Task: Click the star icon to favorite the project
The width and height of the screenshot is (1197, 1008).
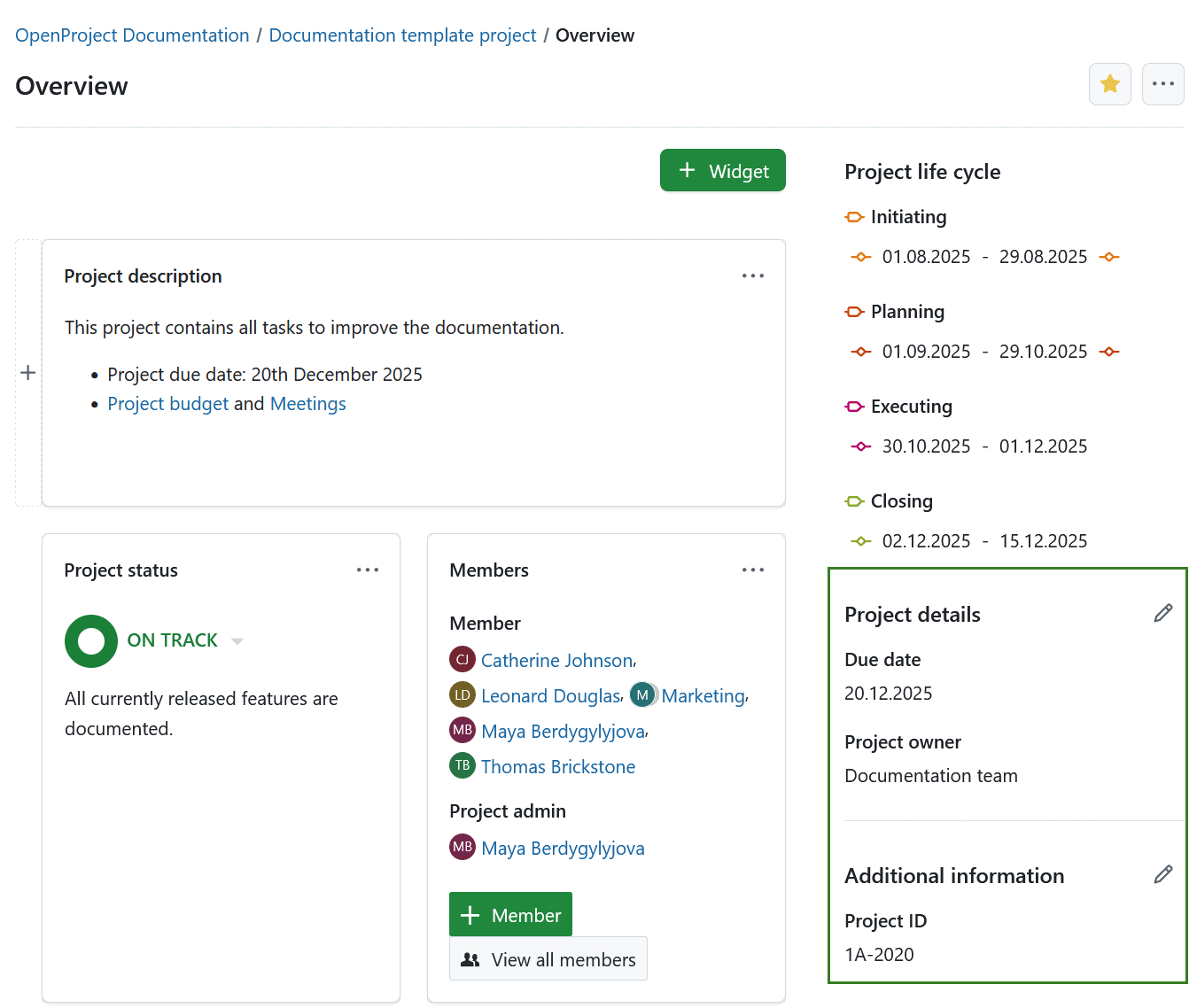Action: [x=1109, y=83]
